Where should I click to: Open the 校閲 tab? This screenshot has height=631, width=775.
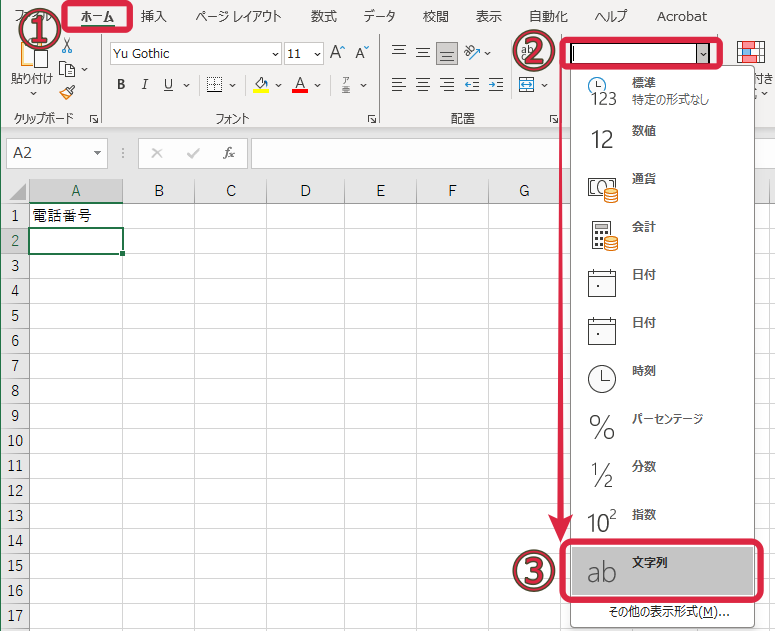click(x=435, y=16)
